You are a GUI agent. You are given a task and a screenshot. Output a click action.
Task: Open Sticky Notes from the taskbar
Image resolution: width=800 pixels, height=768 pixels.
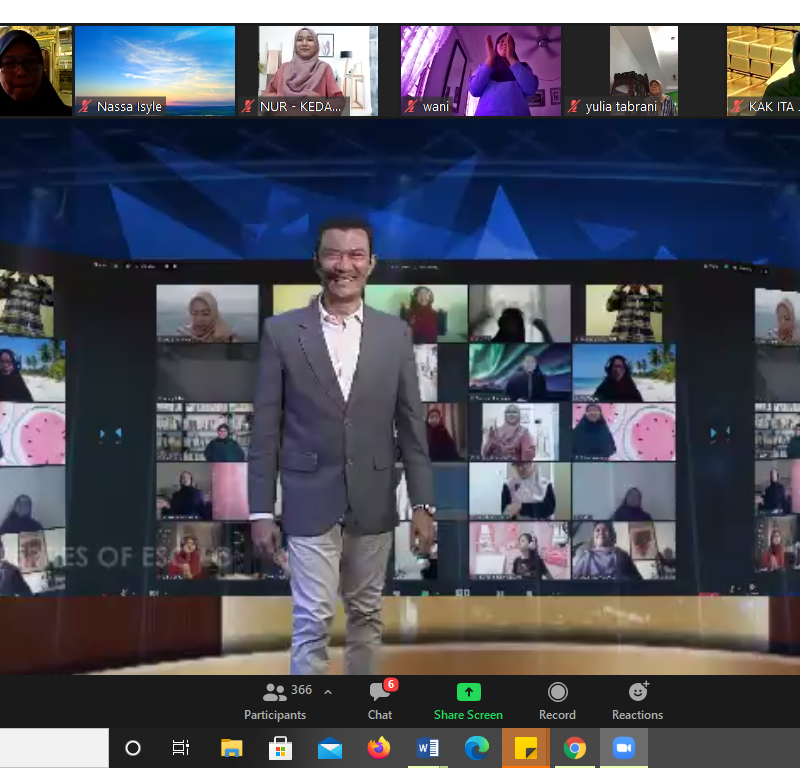[526, 748]
